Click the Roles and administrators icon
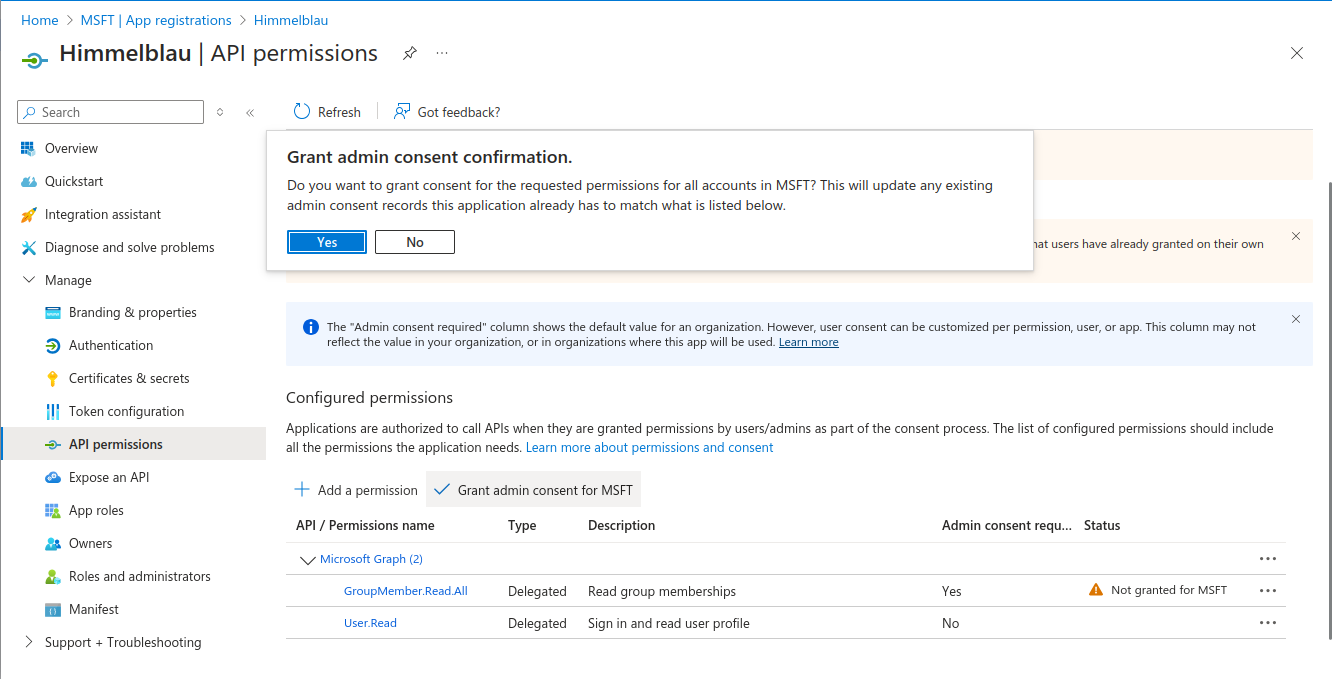This screenshot has height=679, width=1332. click(53, 576)
